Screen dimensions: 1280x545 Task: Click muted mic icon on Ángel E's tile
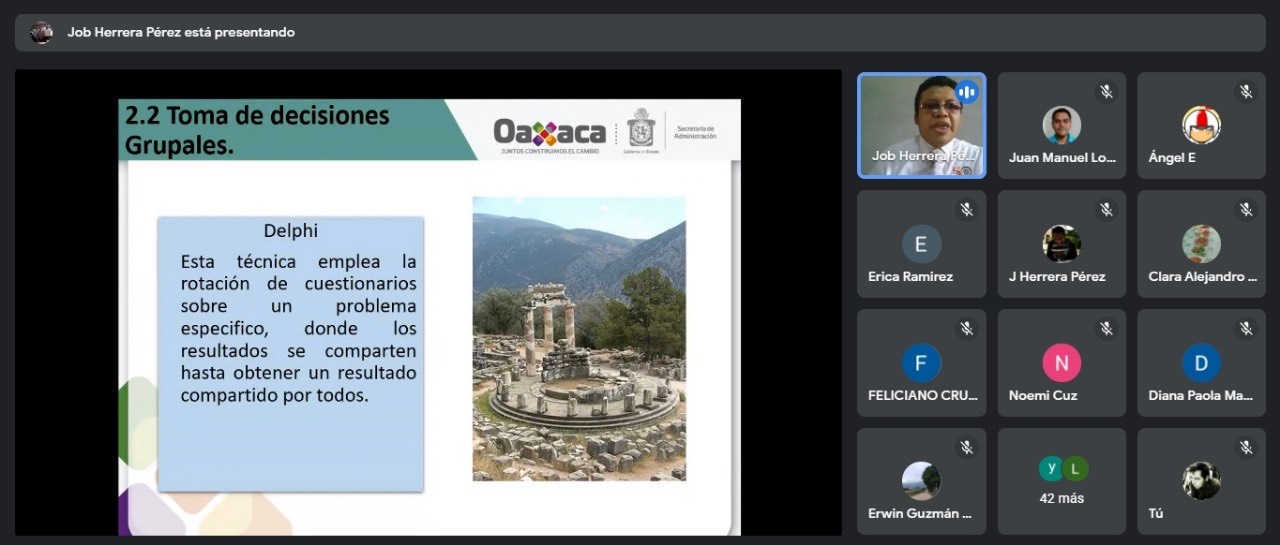click(x=1246, y=92)
